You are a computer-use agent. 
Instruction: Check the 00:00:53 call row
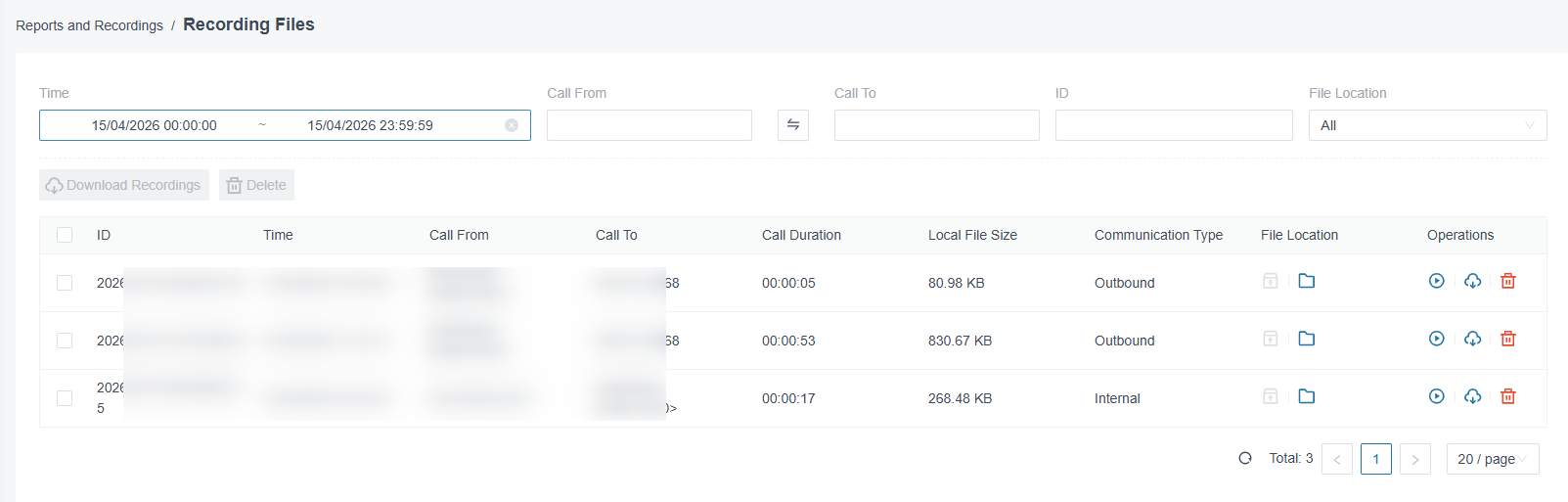pos(65,341)
